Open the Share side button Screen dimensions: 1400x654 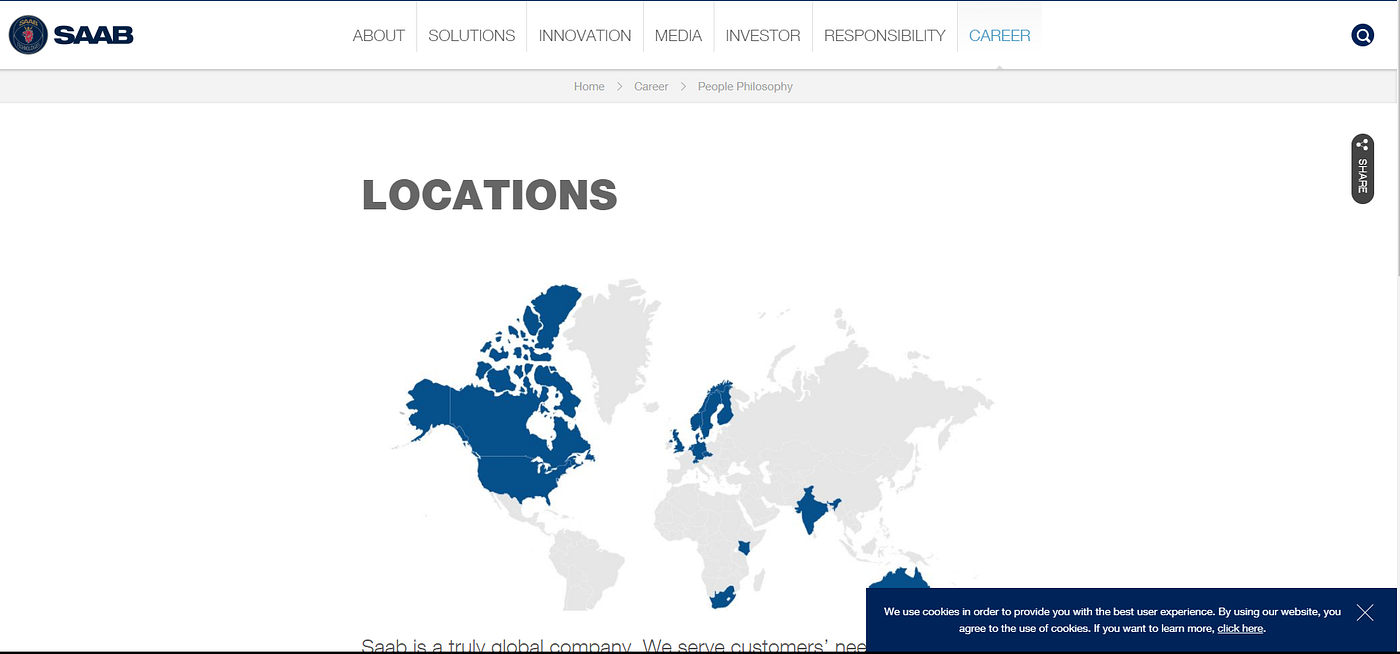(x=1362, y=169)
